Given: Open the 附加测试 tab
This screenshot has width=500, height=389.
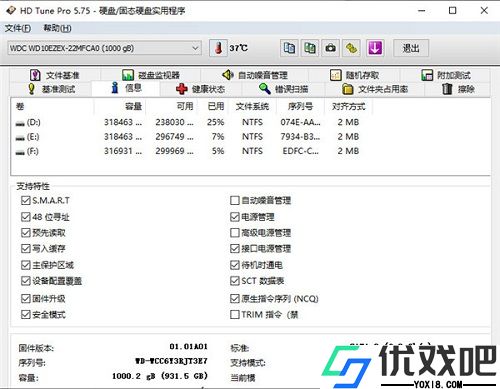Looking at the screenshot, I should [446, 75].
